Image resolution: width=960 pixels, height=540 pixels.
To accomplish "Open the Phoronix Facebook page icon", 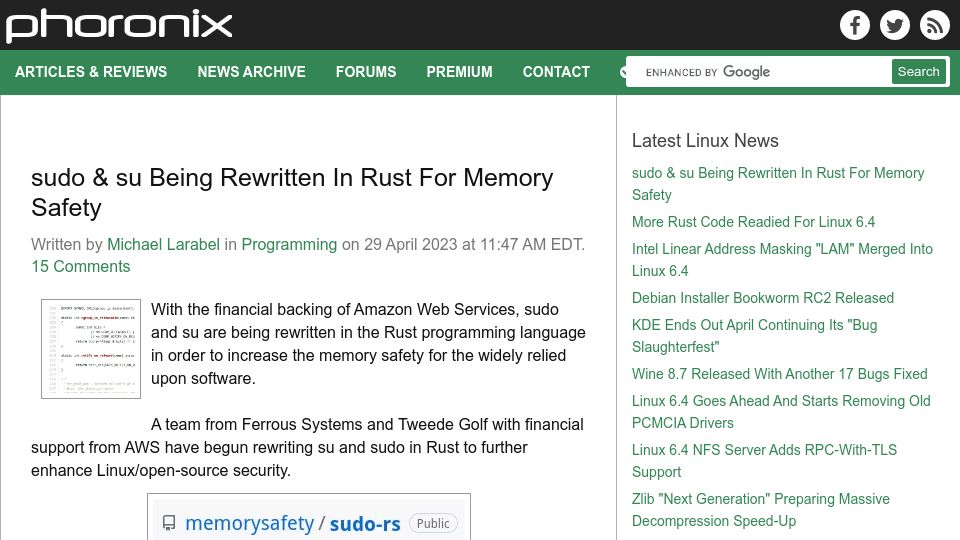I will pos(855,25).
